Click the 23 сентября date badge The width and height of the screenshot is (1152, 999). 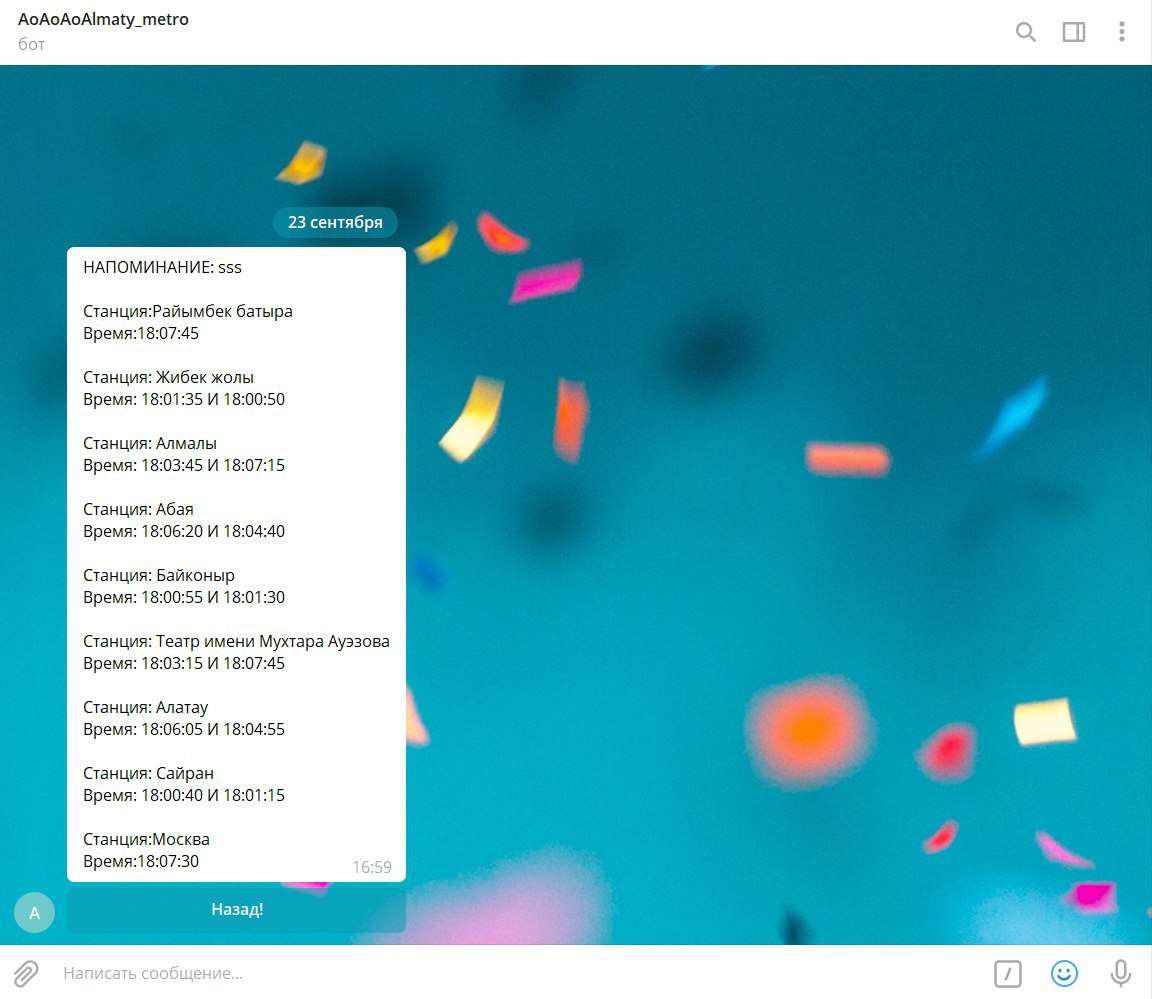[335, 222]
